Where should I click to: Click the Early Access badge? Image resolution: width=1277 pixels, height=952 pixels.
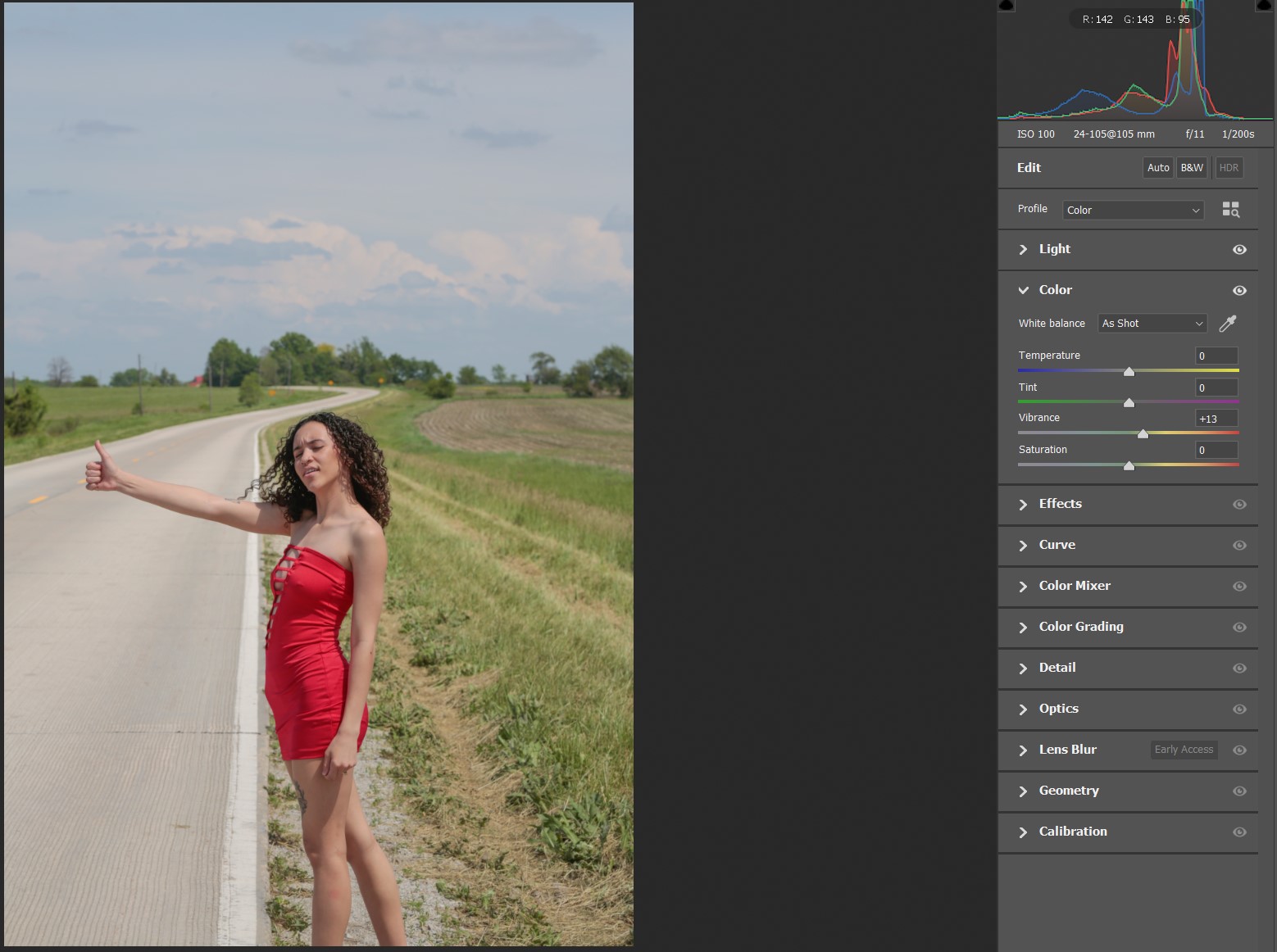coord(1184,750)
